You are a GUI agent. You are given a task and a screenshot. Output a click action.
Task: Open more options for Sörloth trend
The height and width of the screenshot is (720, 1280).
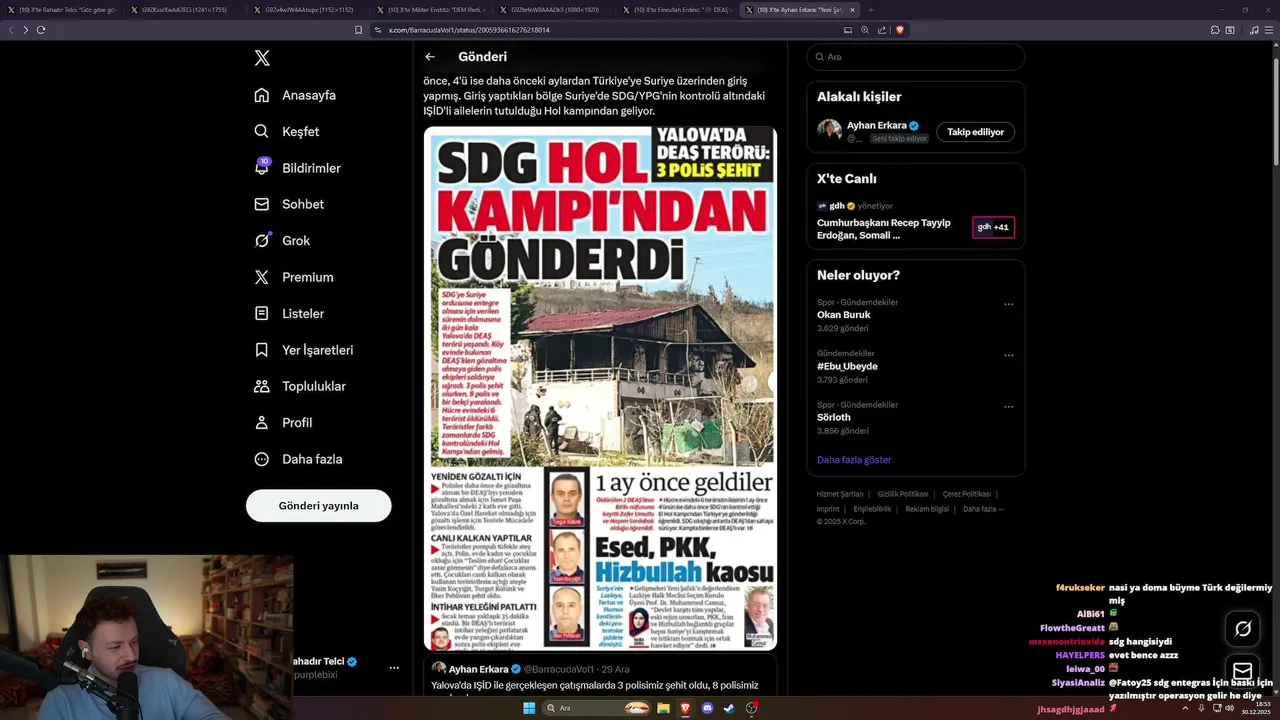tap(1008, 406)
